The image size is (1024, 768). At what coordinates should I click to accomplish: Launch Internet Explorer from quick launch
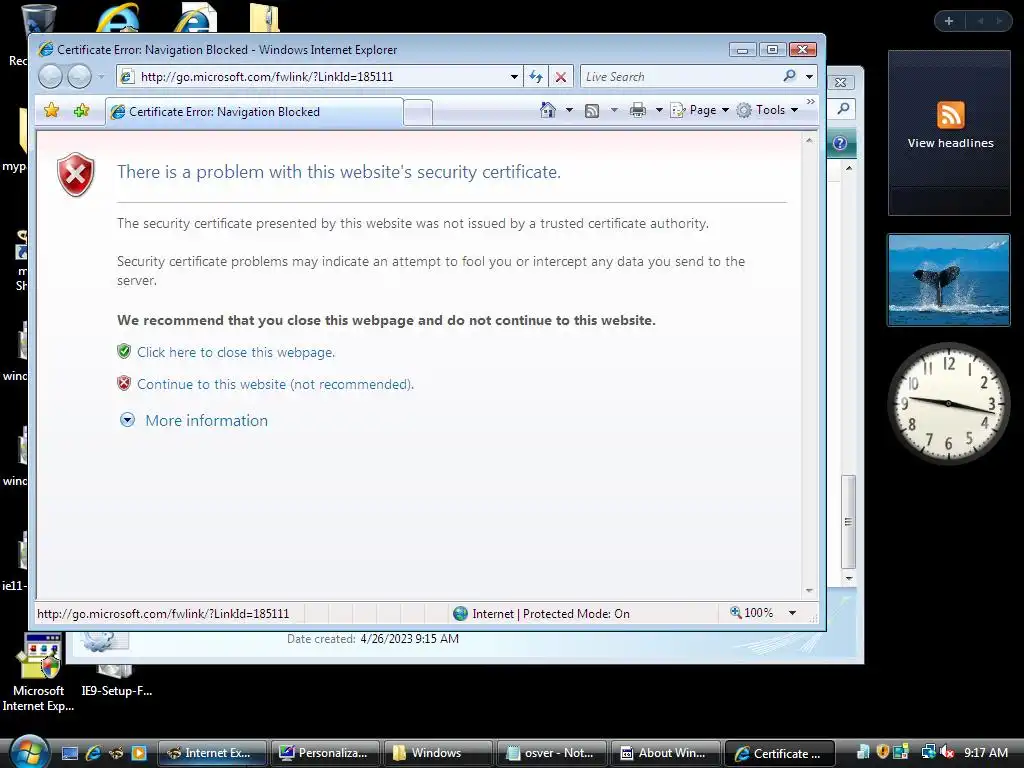(x=93, y=753)
